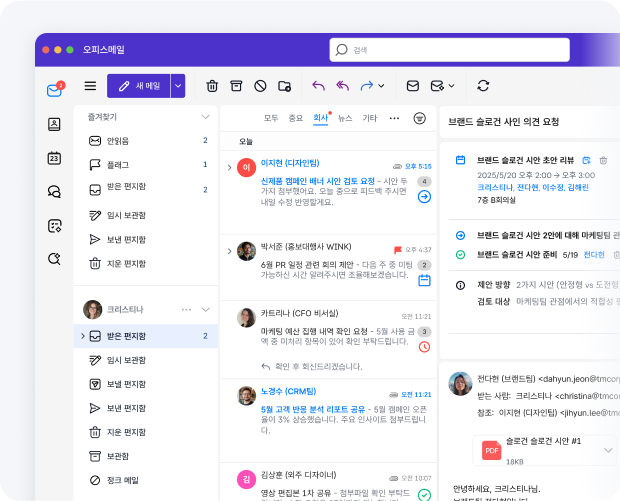Expand the 이지현 conversation thread
The height and width of the screenshot is (501, 620).
tap(229, 168)
